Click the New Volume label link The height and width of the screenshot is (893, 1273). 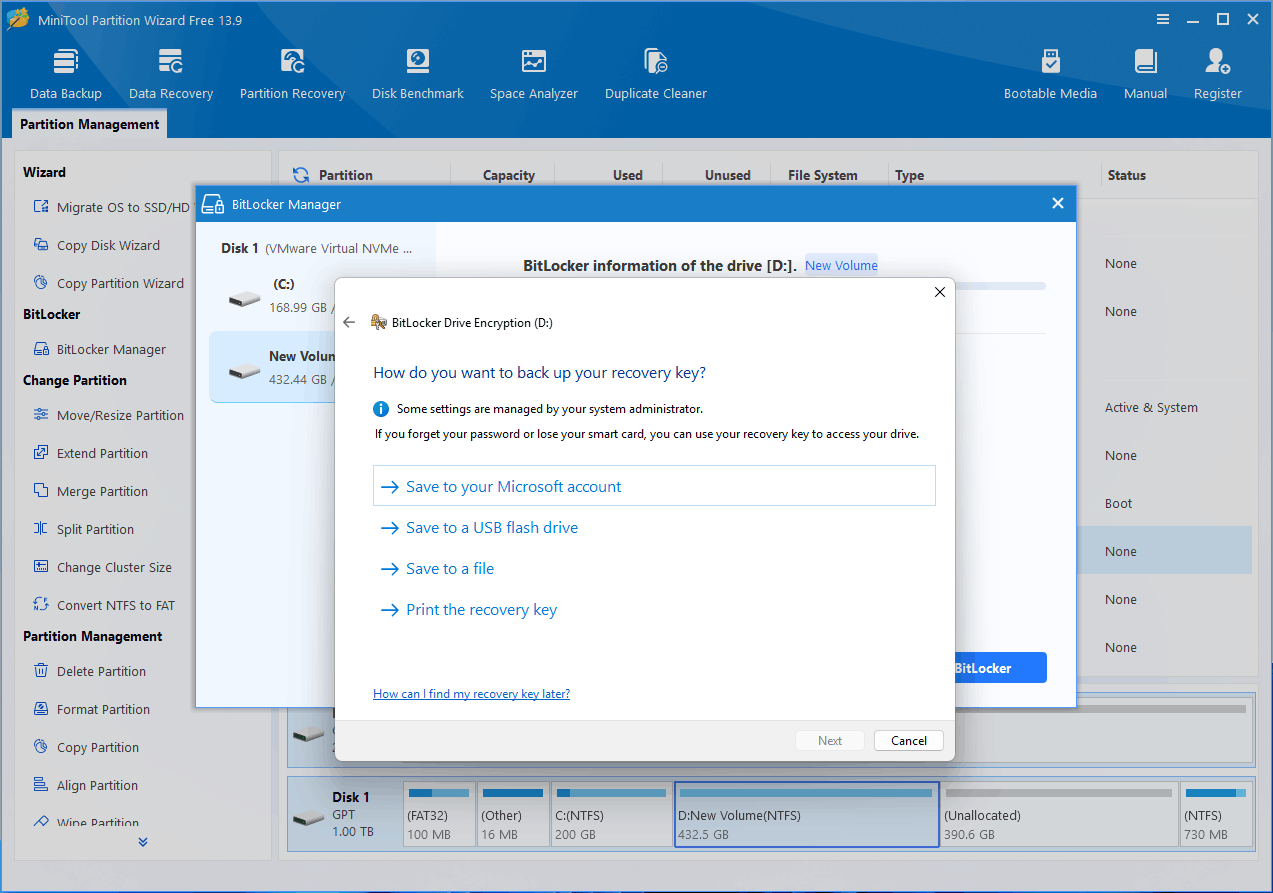click(x=841, y=265)
